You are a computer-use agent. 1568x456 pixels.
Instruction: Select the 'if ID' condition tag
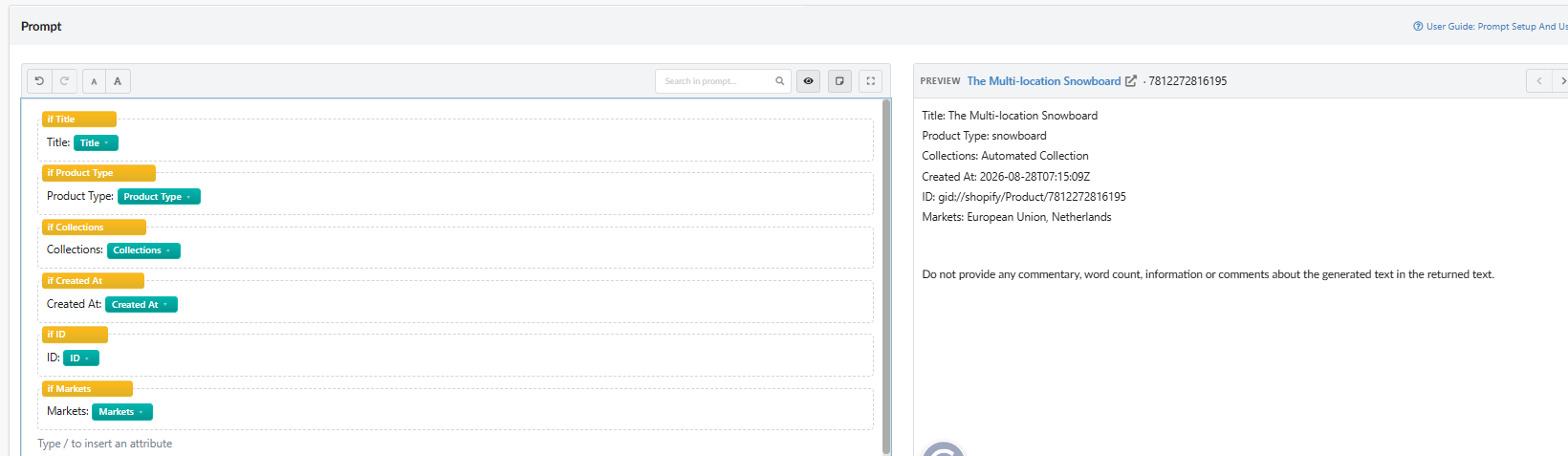tap(75, 335)
